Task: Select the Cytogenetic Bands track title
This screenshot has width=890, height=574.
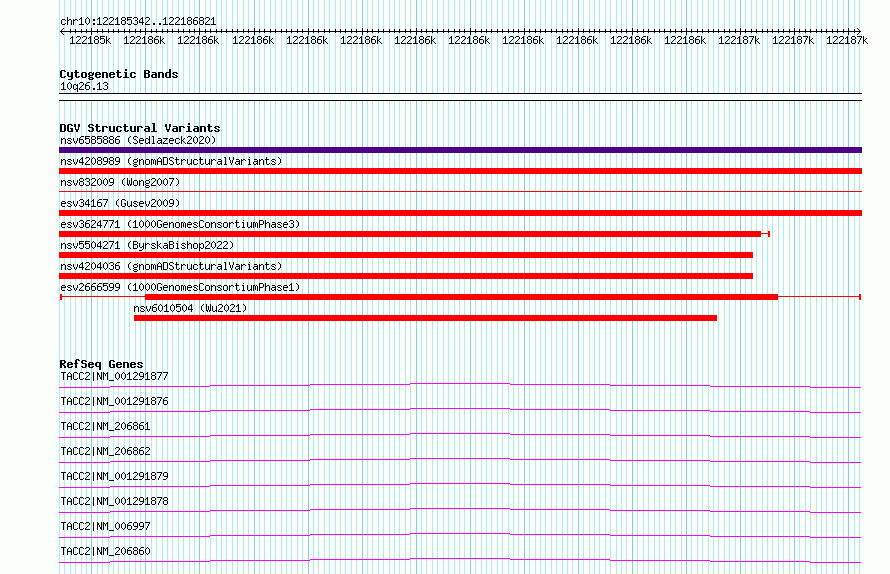Action: tap(119, 74)
